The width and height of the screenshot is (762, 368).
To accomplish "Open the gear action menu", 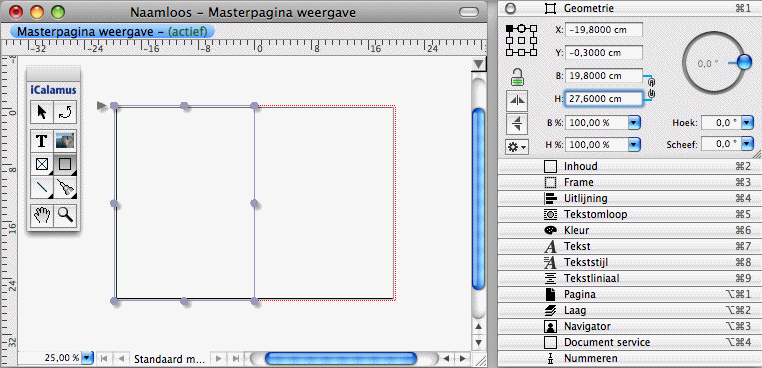I will (517, 147).
